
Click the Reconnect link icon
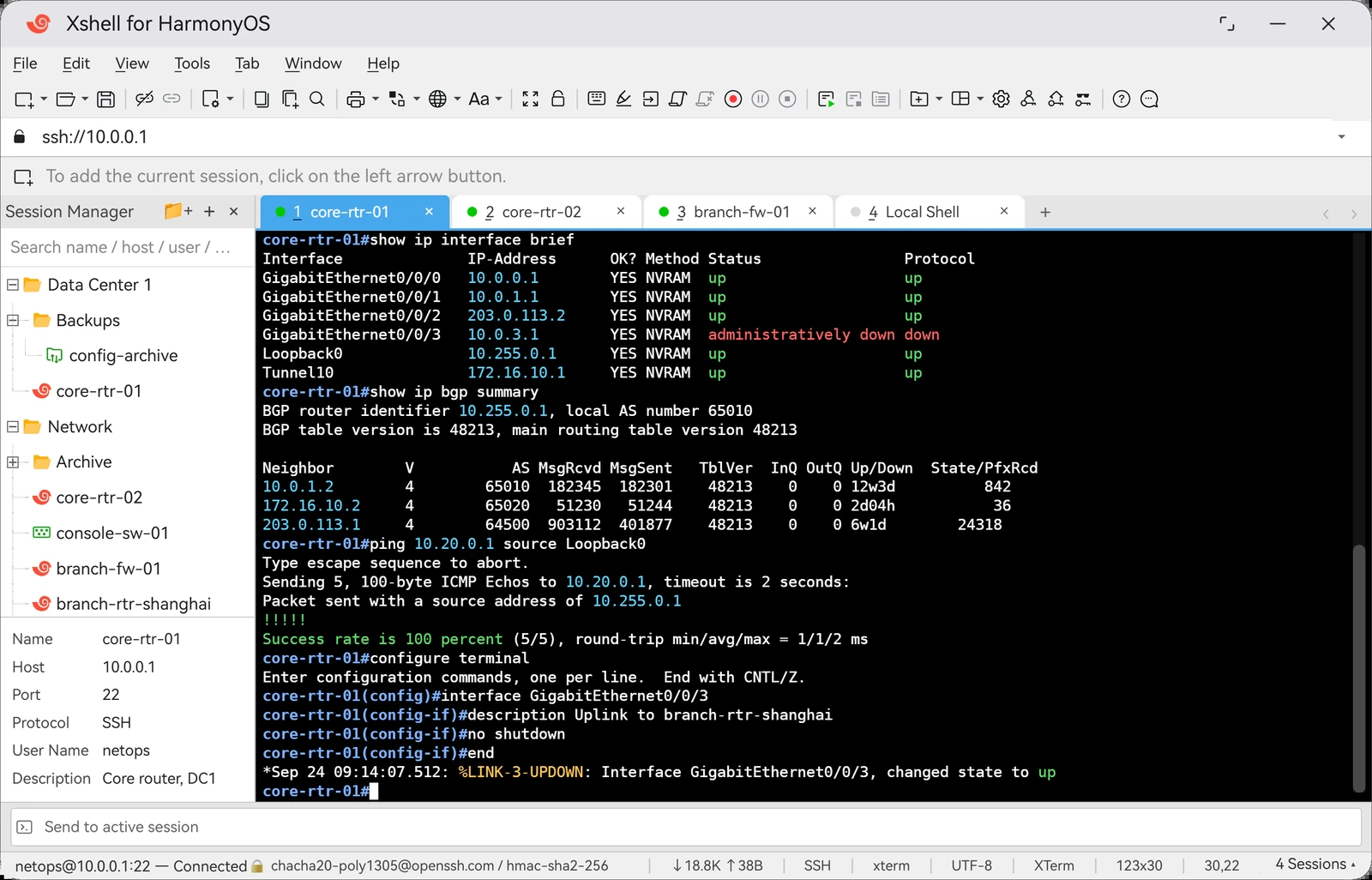coord(171,99)
